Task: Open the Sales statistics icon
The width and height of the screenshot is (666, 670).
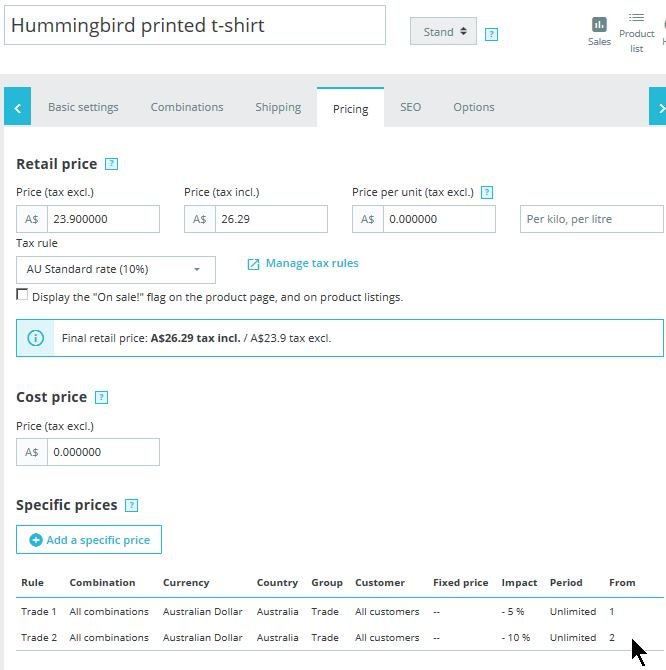Action: [599, 30]
